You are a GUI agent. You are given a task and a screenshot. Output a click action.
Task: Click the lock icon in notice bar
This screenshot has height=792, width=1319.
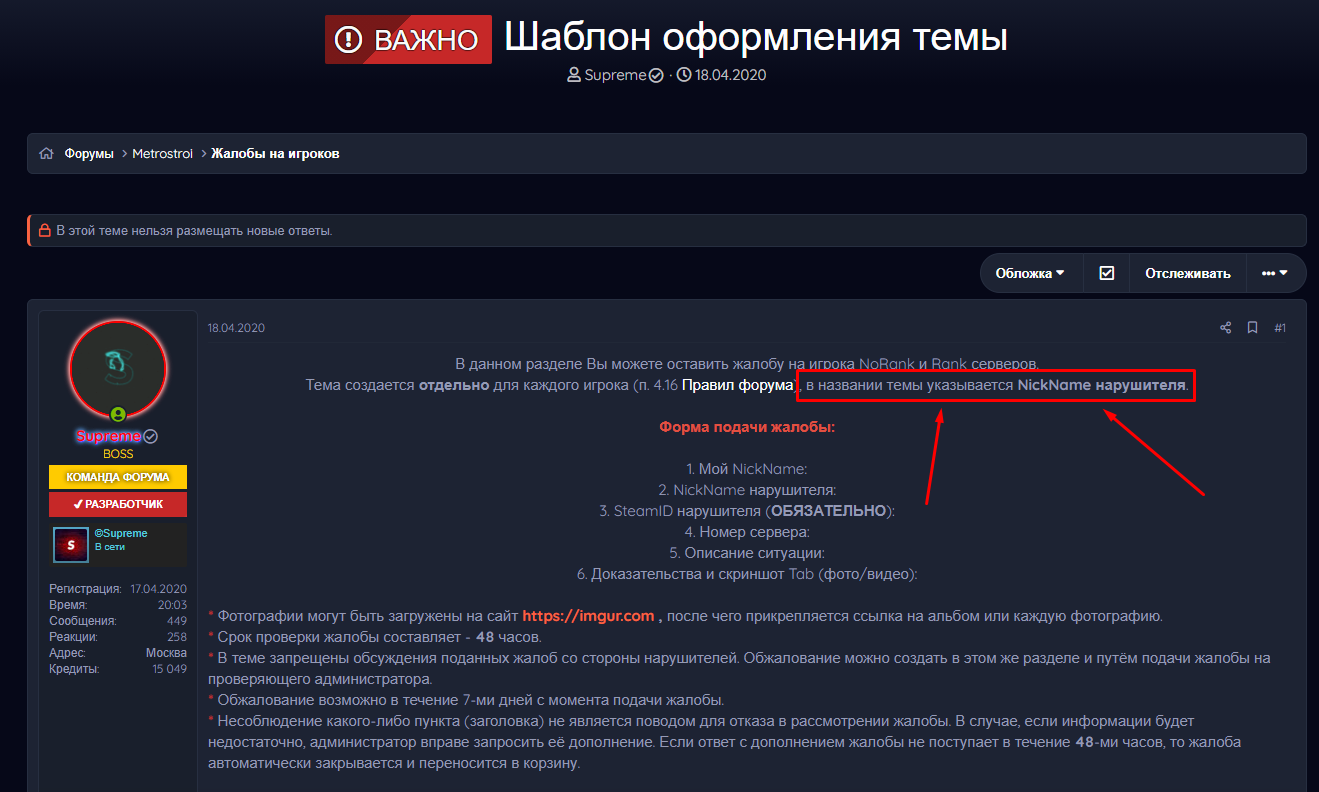click(x=44, y=231)
